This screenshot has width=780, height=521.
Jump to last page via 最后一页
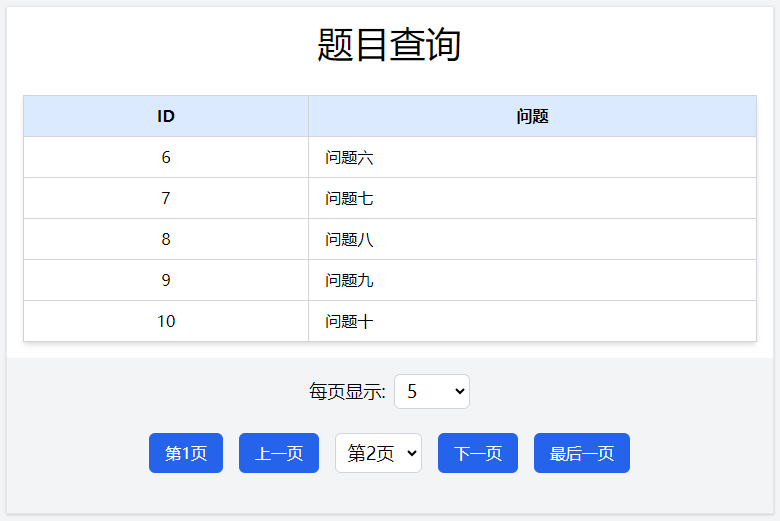pyautogui.click(x=581, y=453)
